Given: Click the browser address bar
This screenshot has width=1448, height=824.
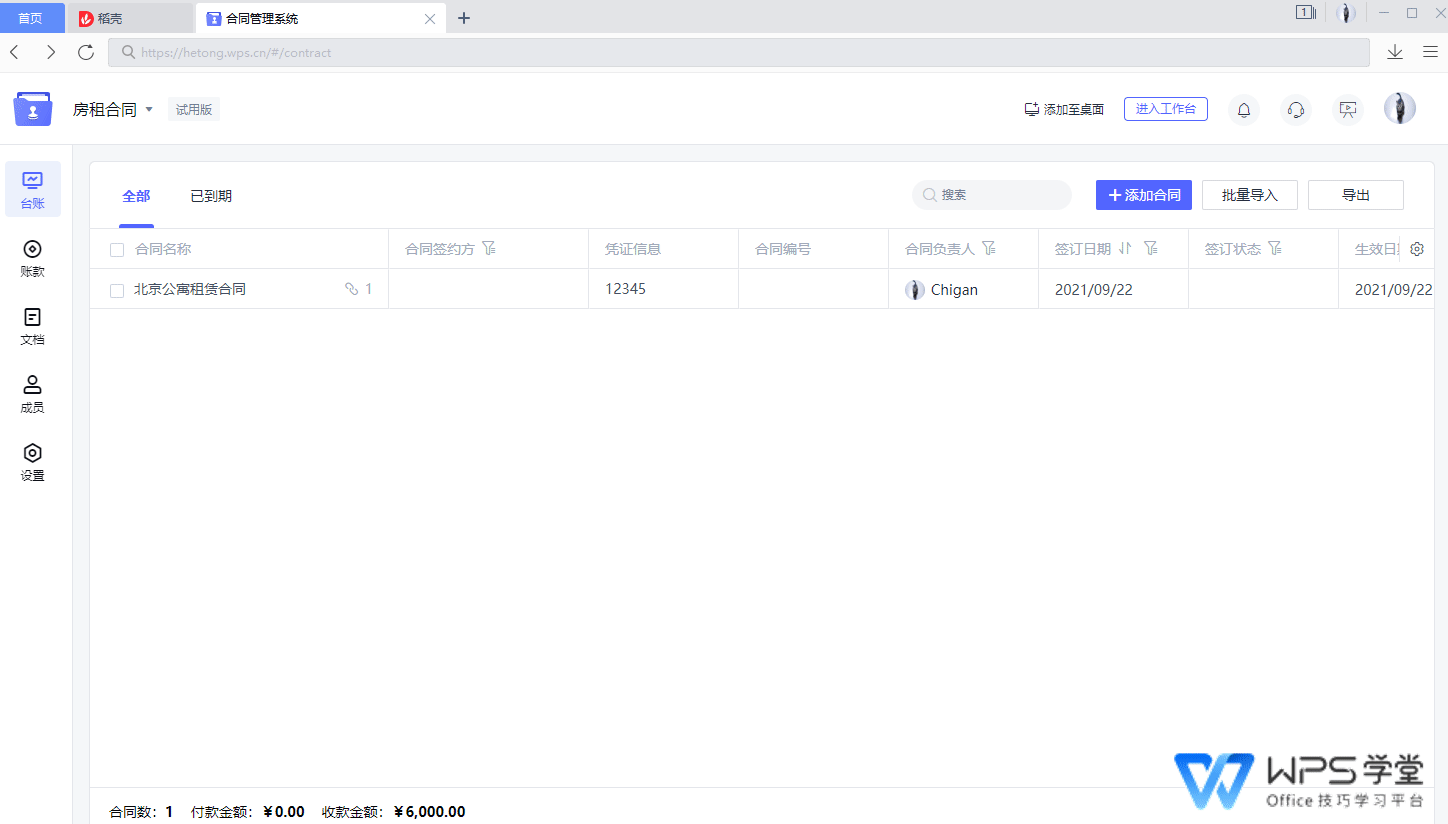Looking at the screenshot, I should click(x=739, y=52).
